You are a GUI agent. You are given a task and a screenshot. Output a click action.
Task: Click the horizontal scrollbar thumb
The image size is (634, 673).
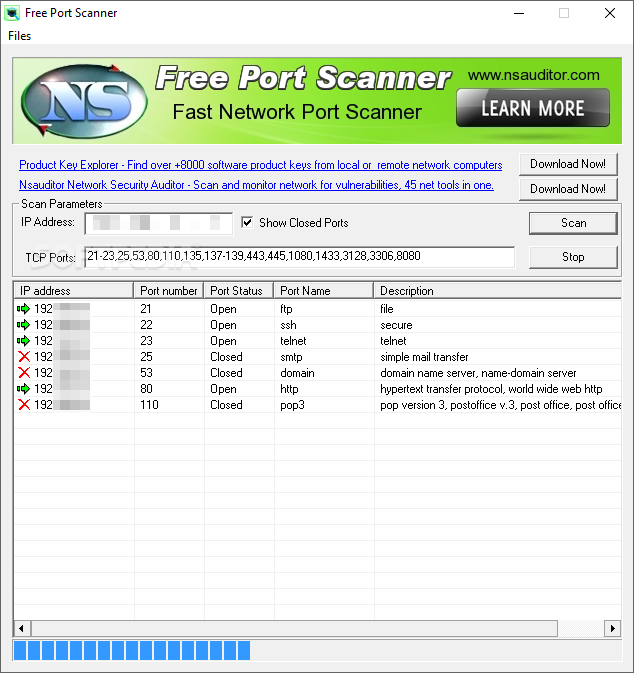coord(294,629)
